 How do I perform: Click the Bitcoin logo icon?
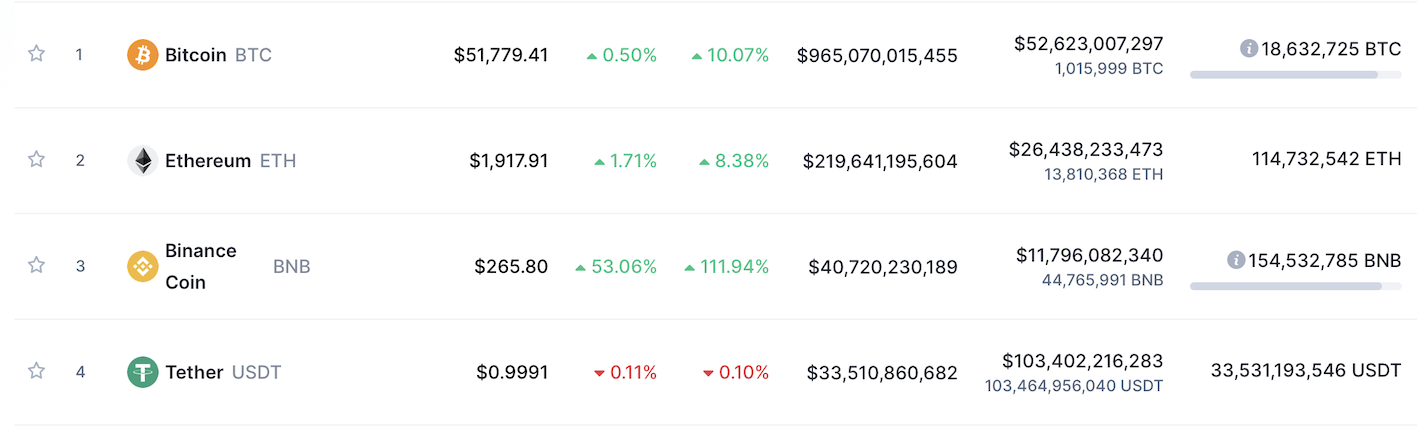(143, 55)
